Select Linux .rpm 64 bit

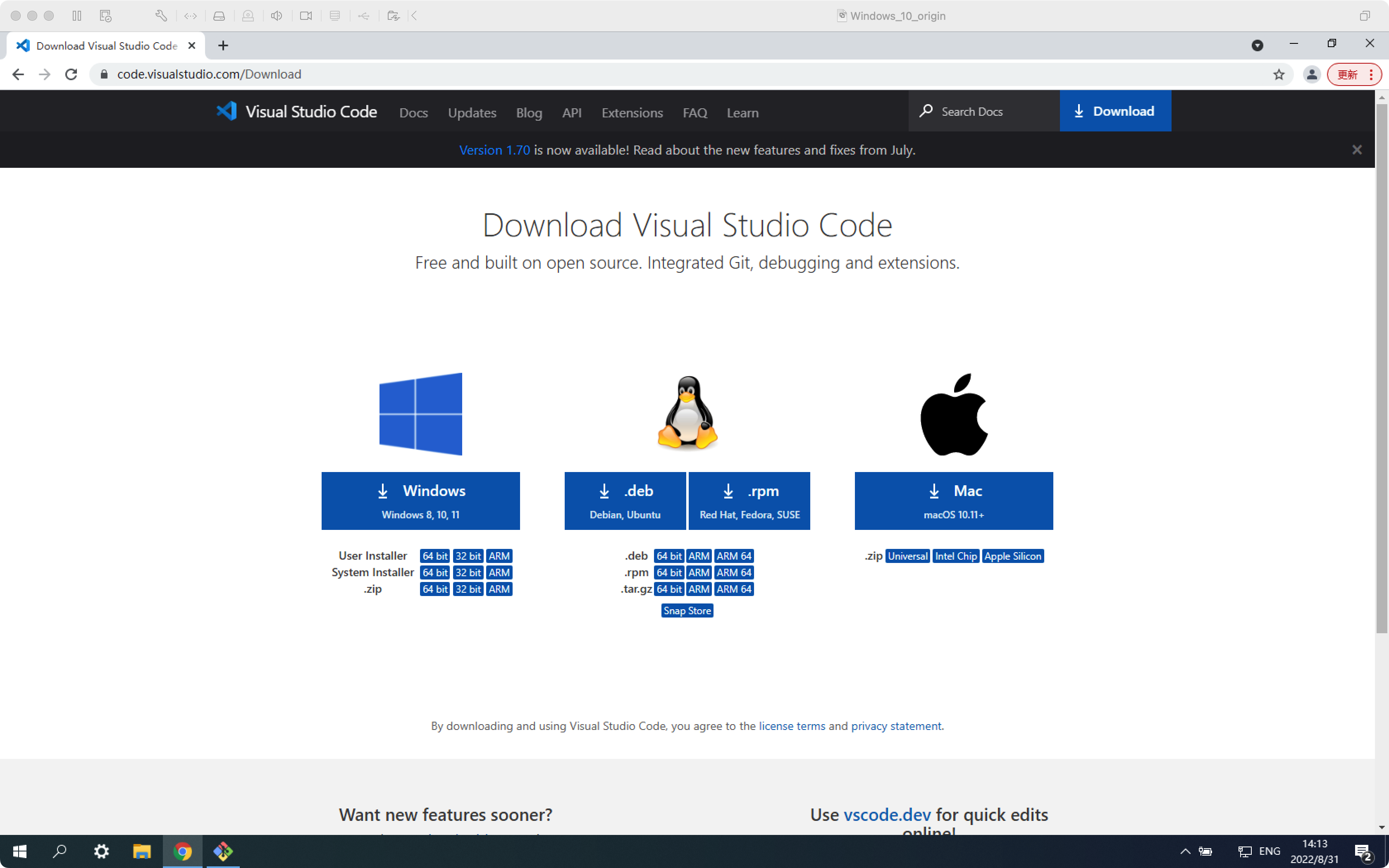669,572
